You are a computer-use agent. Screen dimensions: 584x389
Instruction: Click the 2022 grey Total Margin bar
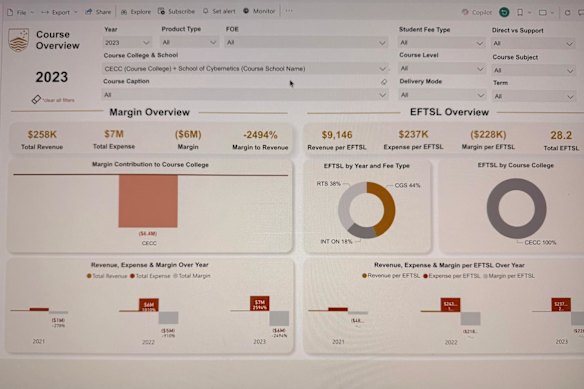coord(168,317)
